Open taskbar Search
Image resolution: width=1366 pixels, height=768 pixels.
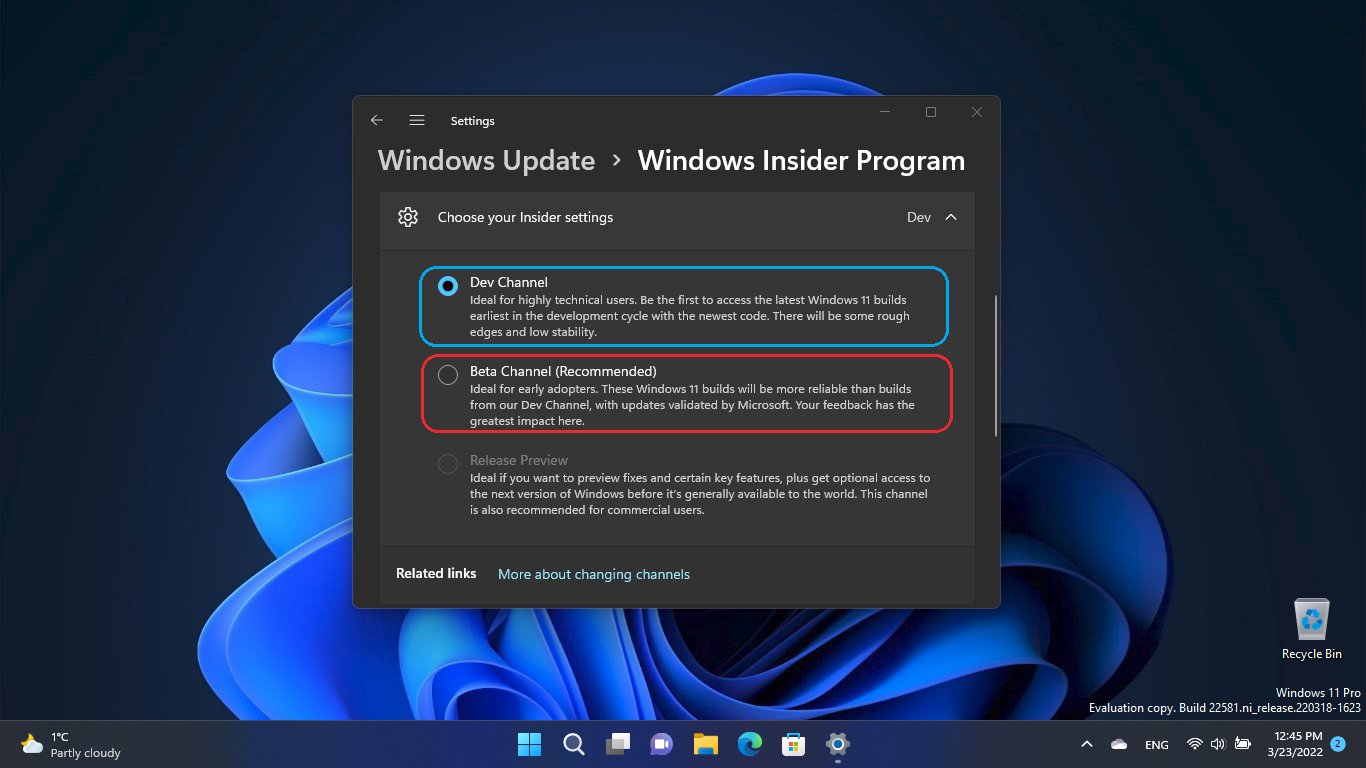point(573,744)
